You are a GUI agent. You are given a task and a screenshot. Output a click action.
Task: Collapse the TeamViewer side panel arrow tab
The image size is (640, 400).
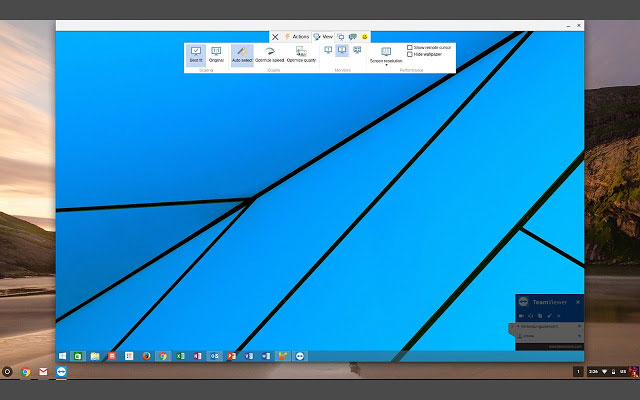coord(511,327)
